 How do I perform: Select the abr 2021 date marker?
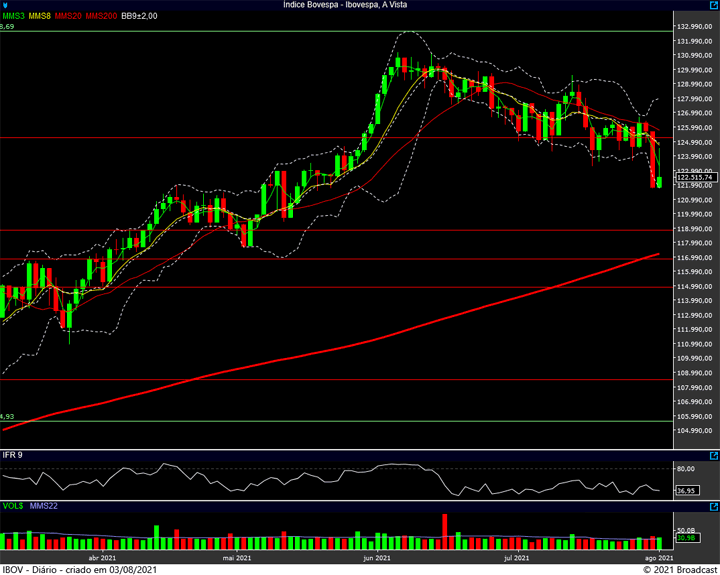pos(102,558)
